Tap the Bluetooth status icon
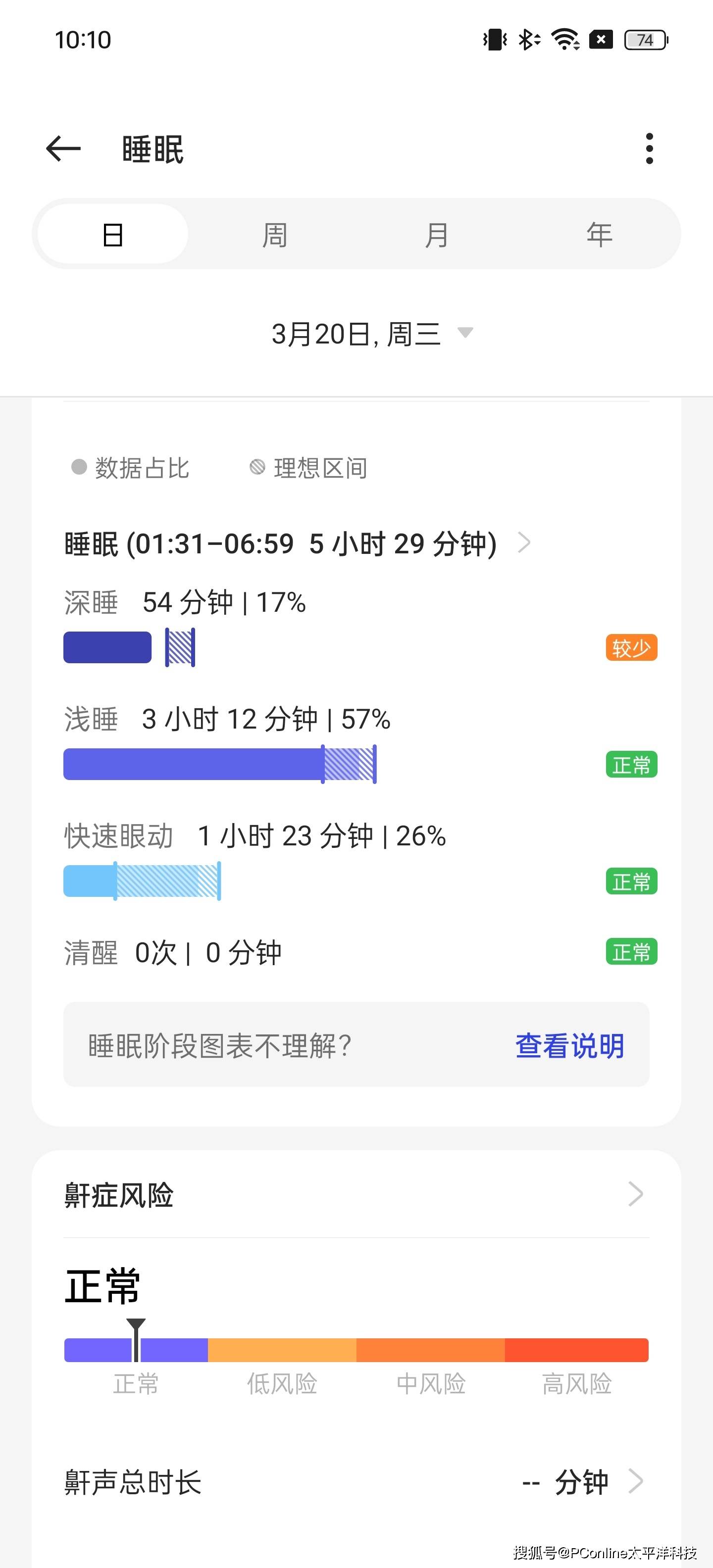 (x=528, y=40)
